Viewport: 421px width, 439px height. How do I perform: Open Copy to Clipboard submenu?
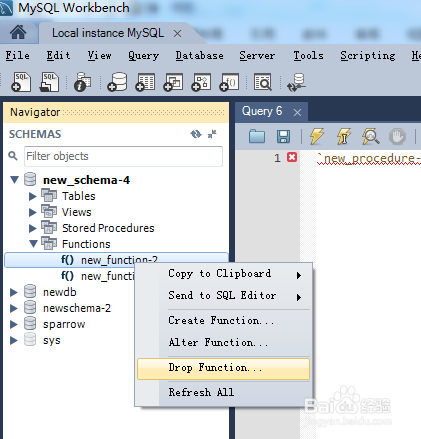click(x=223, y=274)
